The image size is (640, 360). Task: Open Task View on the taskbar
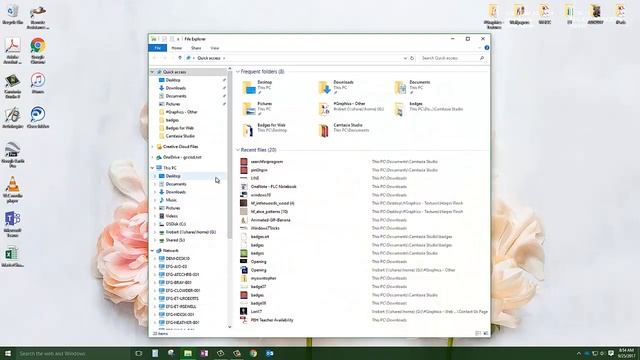pyautogui.click(x=139, y=353)
